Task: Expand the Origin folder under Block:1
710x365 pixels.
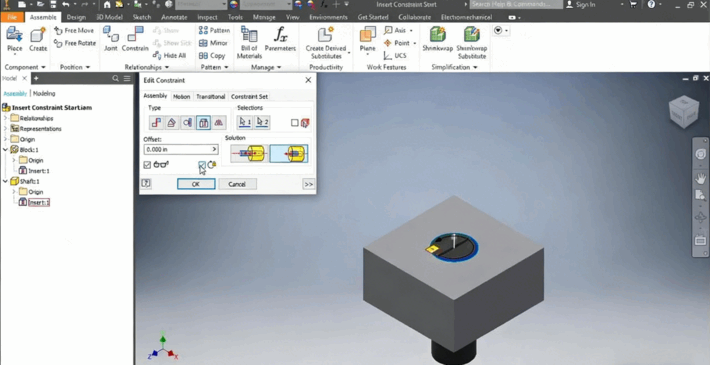Action: tap(14, 160)
